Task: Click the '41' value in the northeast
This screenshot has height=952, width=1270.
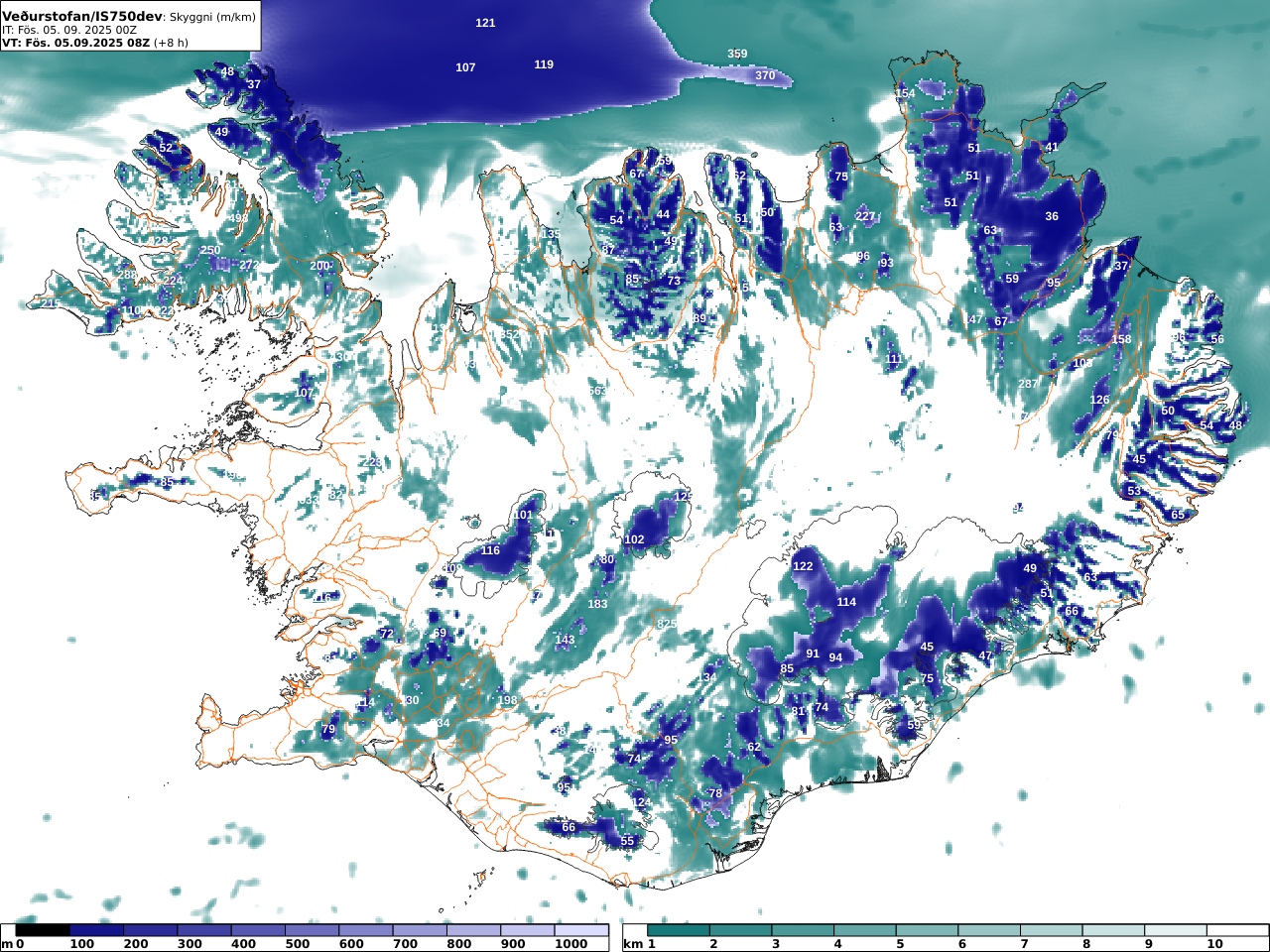Action: click(1052, 147)
